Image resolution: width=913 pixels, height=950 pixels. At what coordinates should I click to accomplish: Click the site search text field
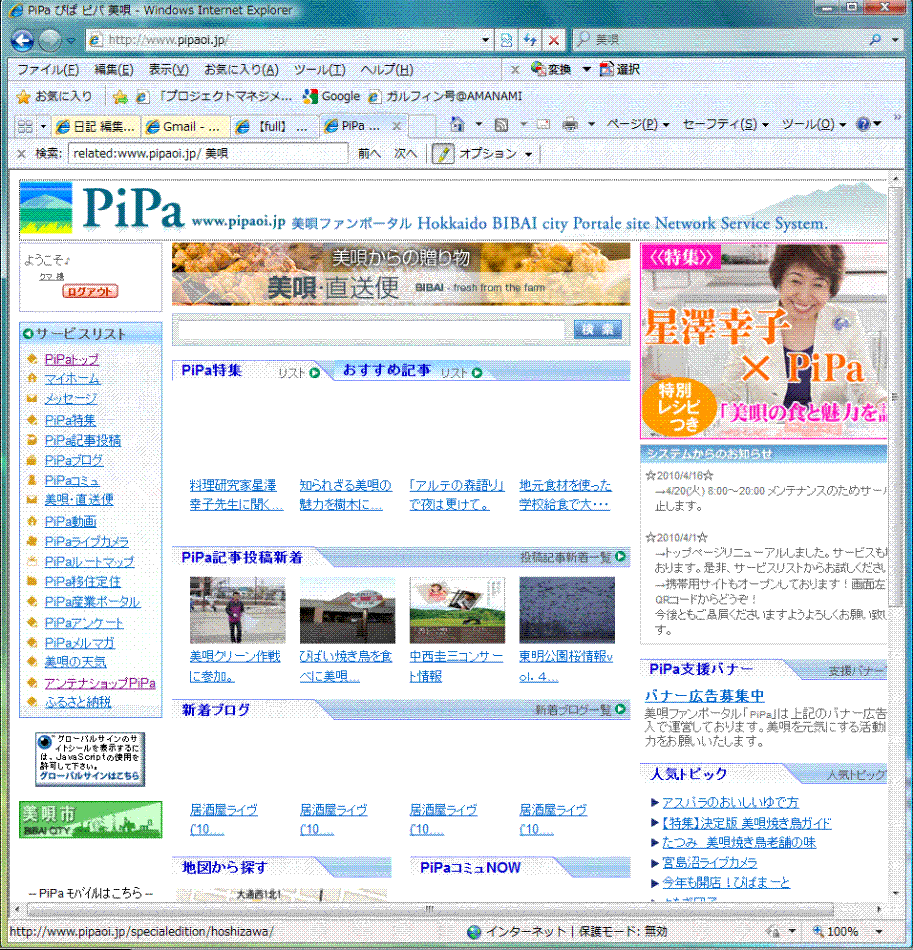tap(372, 330)
